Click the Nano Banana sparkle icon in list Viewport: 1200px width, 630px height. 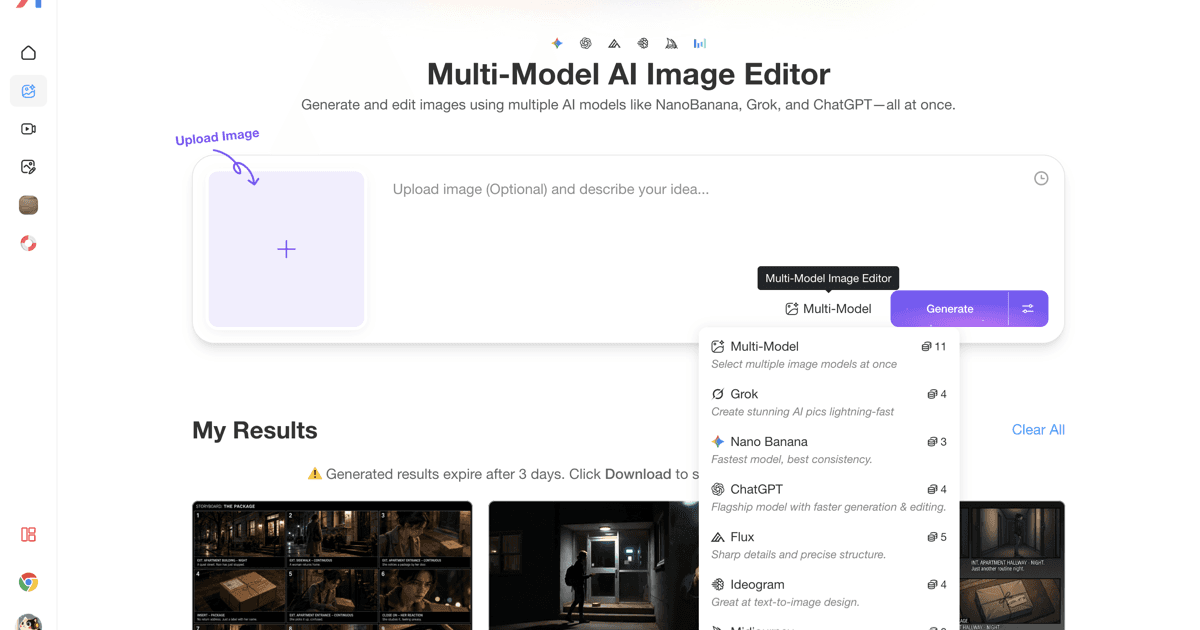pyautogui.click(x=718, y=441)
